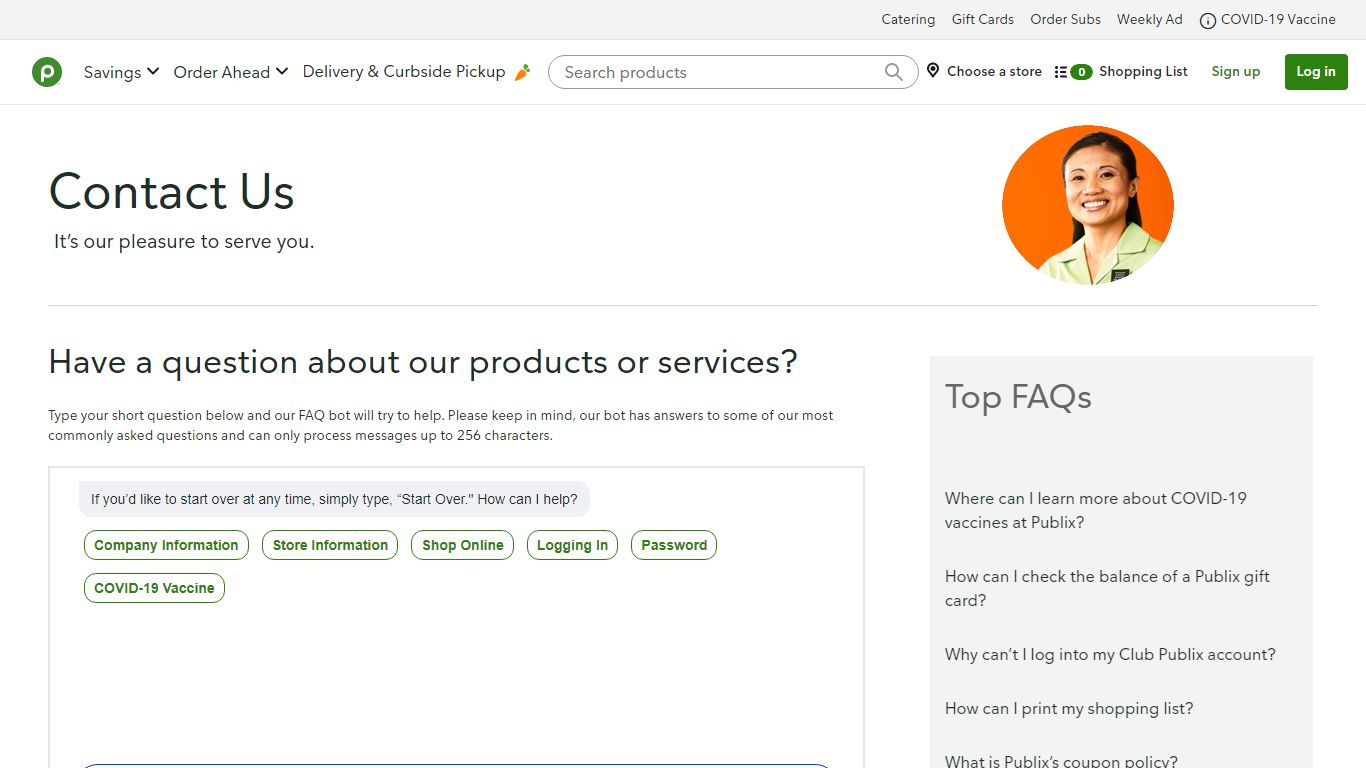Click the "Start Over" chat bot message

pyautogui.click(x=334, y=499)
